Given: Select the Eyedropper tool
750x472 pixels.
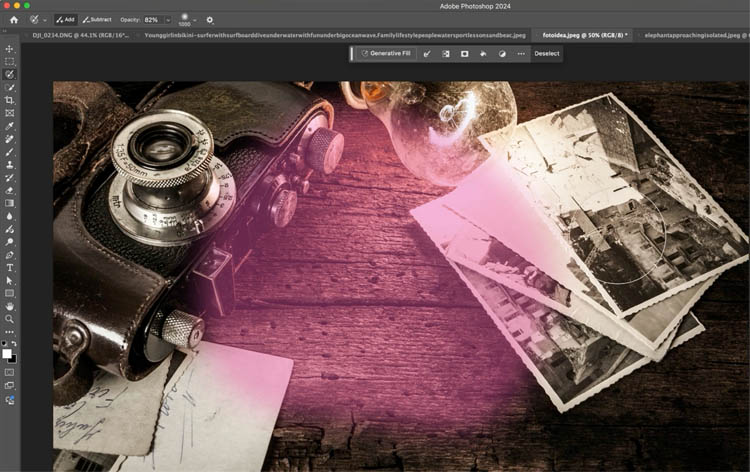Looking at the screenshot, I should click(9, 126).
